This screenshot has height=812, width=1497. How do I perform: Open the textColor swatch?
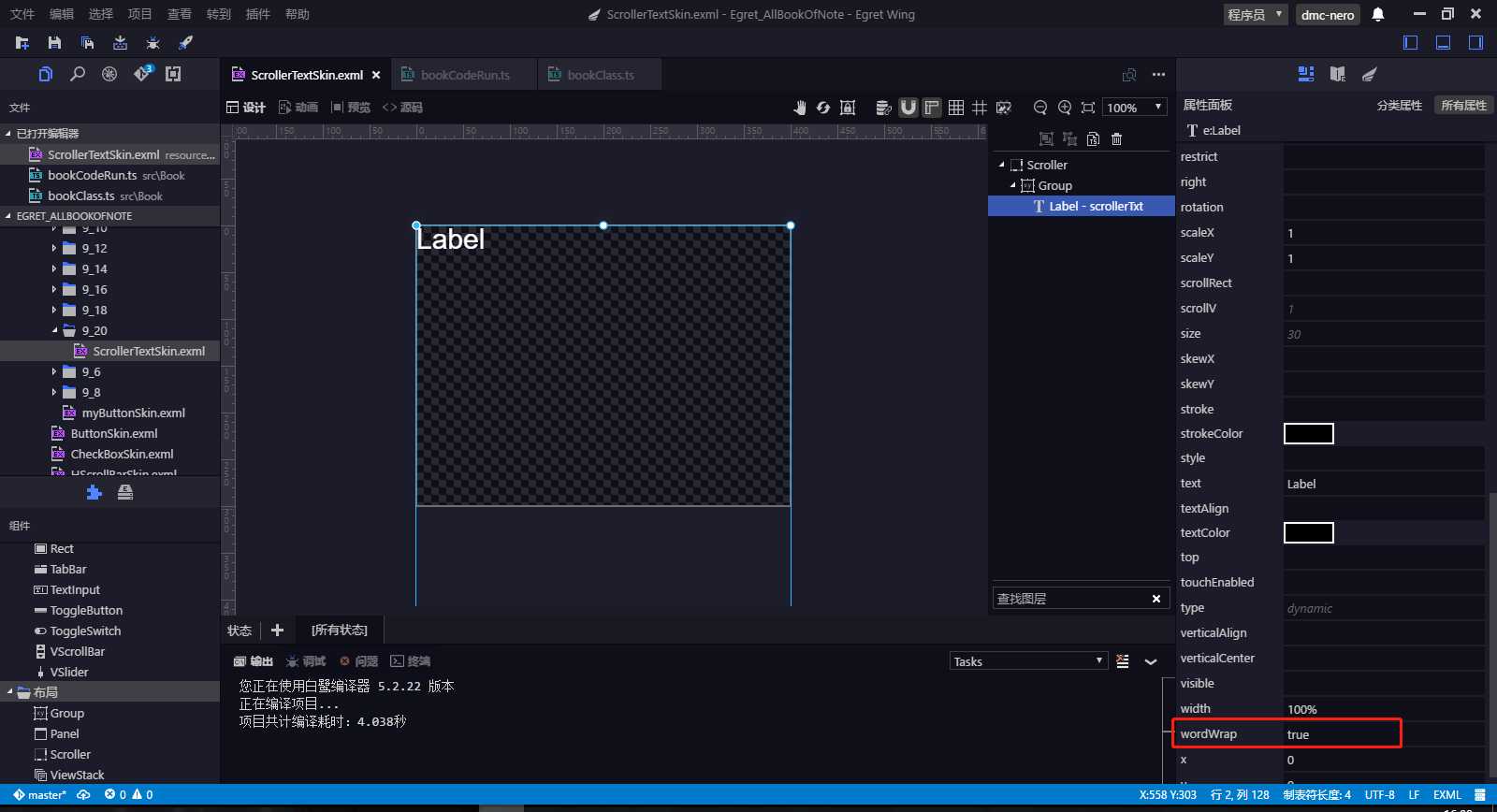pyautogui.click(x=1309, y=532)
